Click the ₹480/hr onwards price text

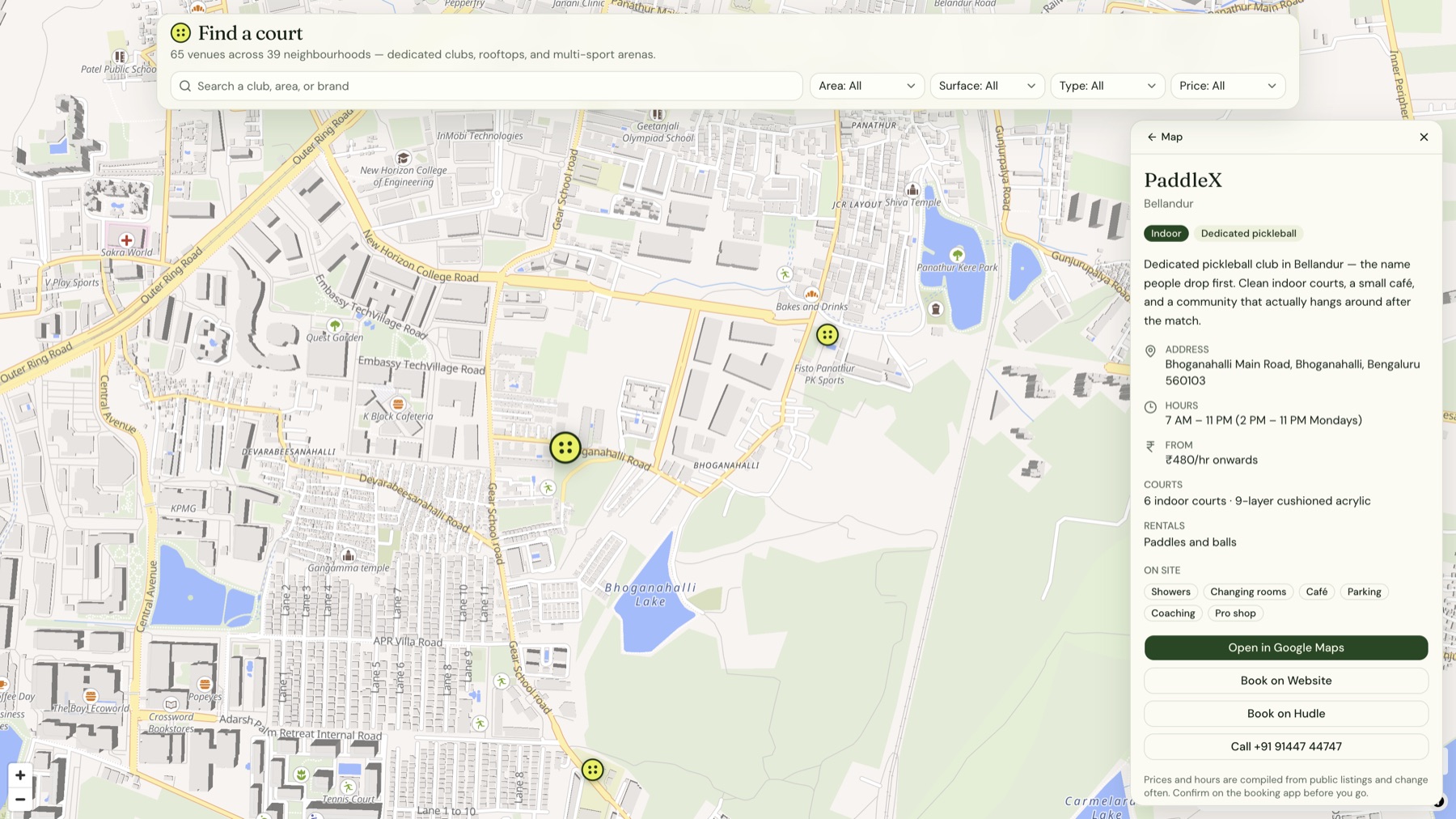point(1211,460)
